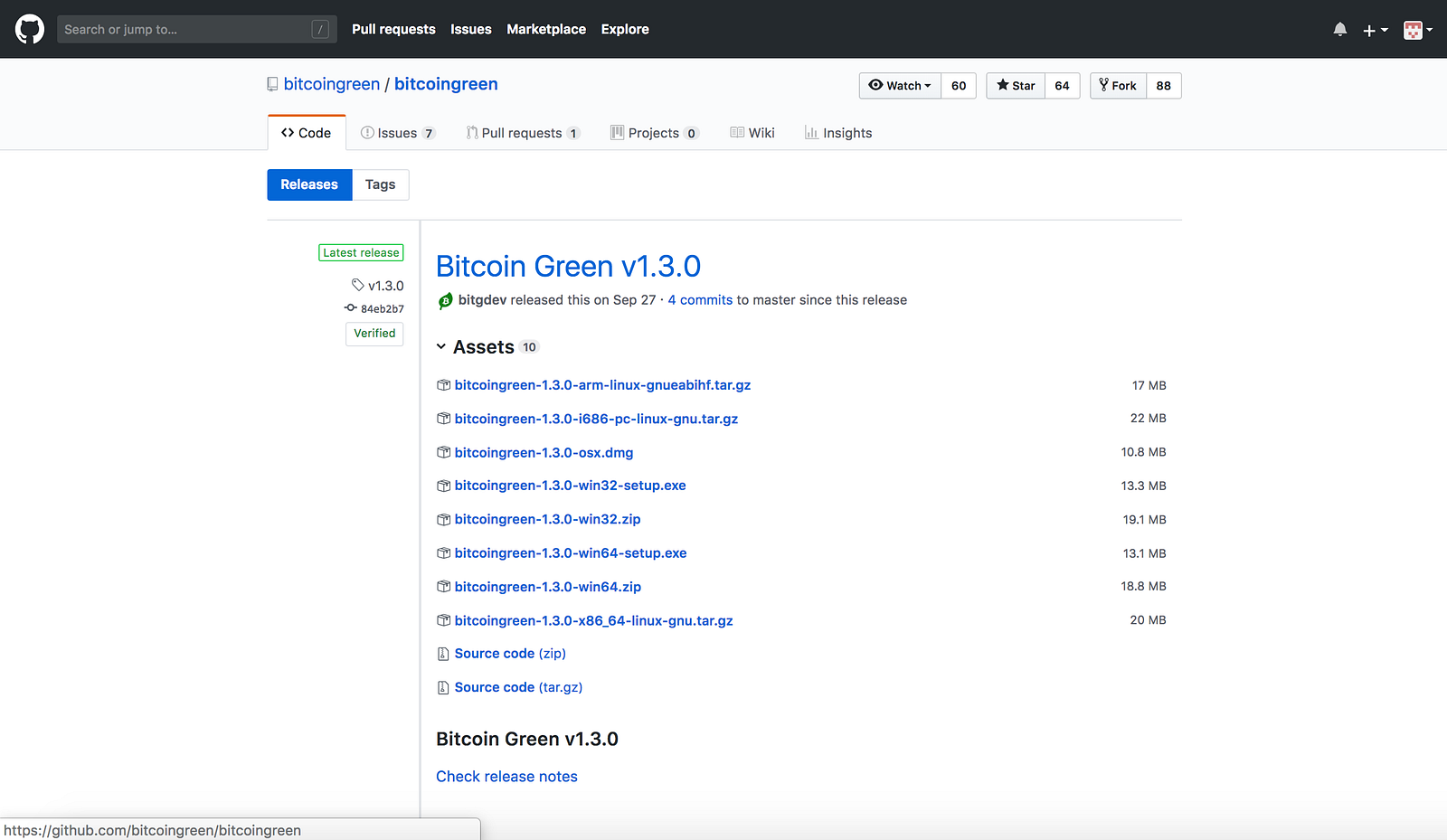Download bitcoingreen-1.3.0-win32.zip
This screenshot has height=840, width=1447.
547,519
